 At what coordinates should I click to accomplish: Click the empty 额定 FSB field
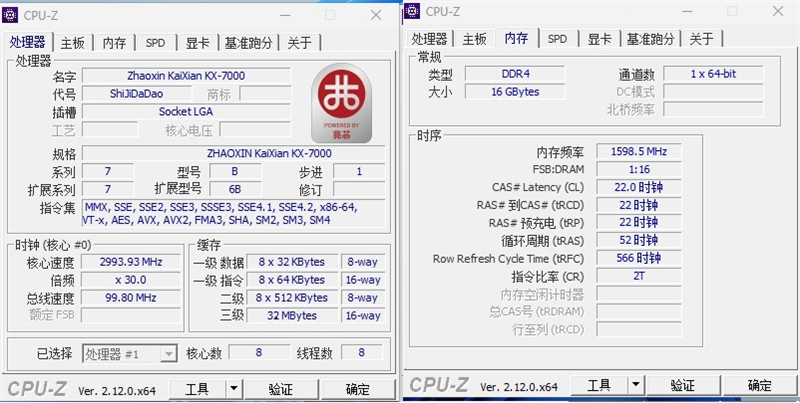point(131,315)
